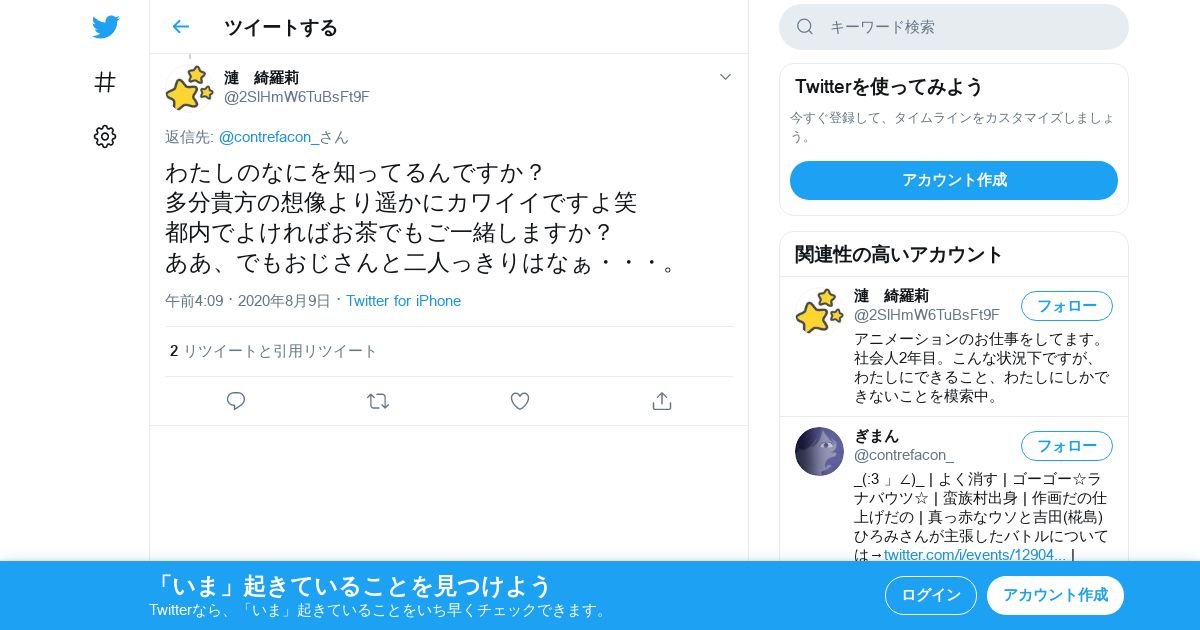
Task: Click the アカウント作成 button in sidebar panel
Action: coord(954,180)
